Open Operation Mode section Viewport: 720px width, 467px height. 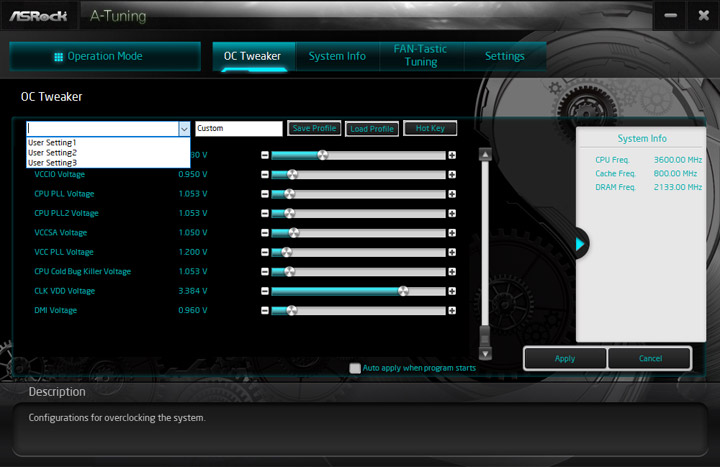(105, 56)
